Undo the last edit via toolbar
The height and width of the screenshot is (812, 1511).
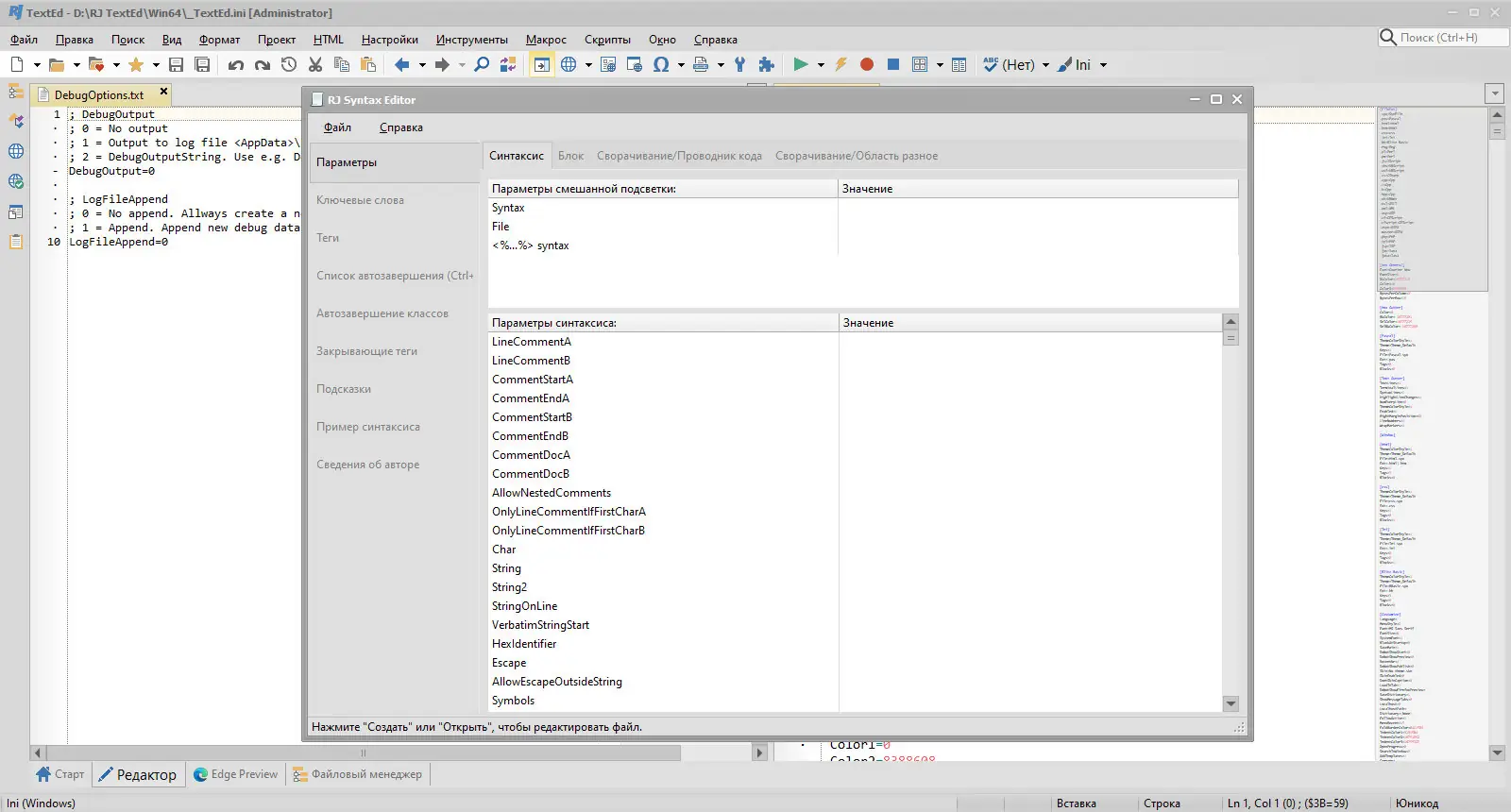tap(236, 64)
